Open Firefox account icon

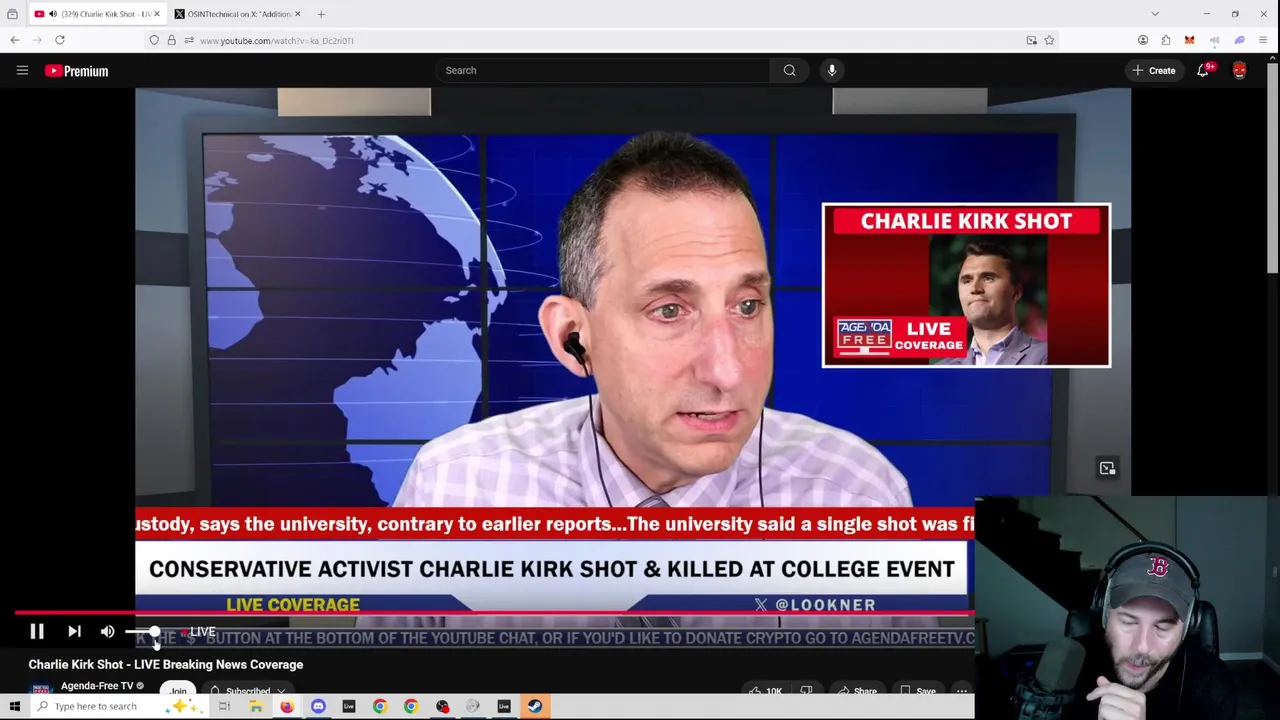pos(1143,40)
